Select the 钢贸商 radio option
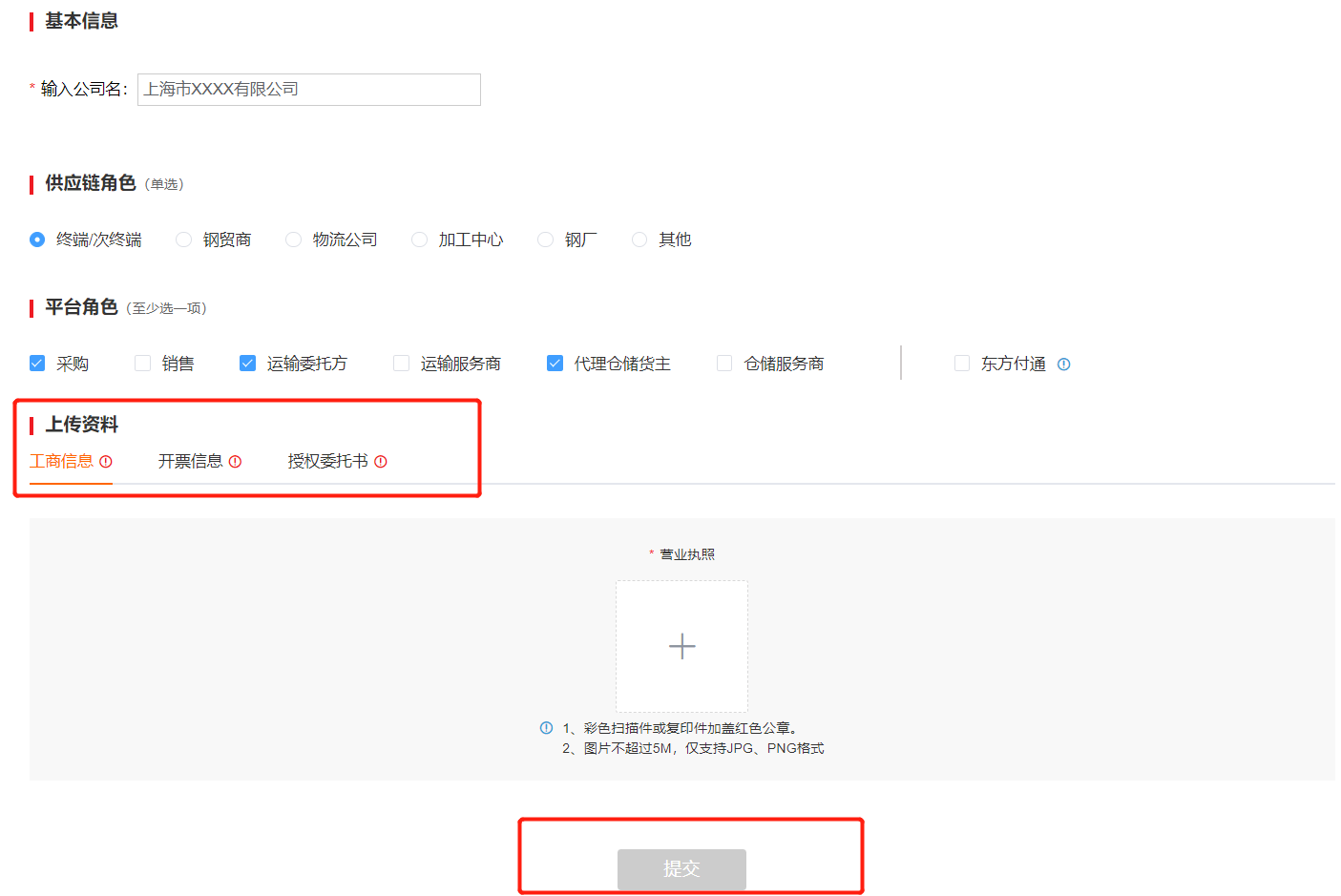This screenshot has height=896, width=1341. coord(184,240)
